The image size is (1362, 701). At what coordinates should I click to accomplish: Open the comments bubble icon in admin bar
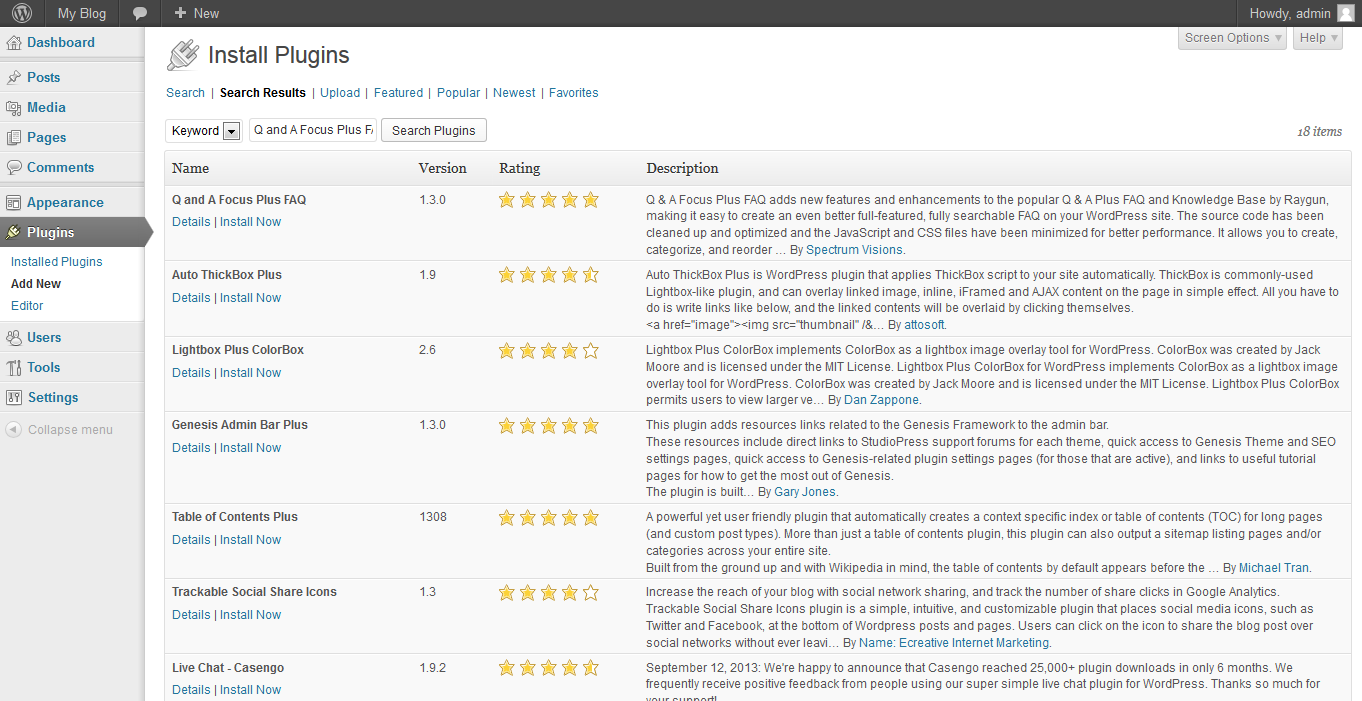(x=141, y=13)
